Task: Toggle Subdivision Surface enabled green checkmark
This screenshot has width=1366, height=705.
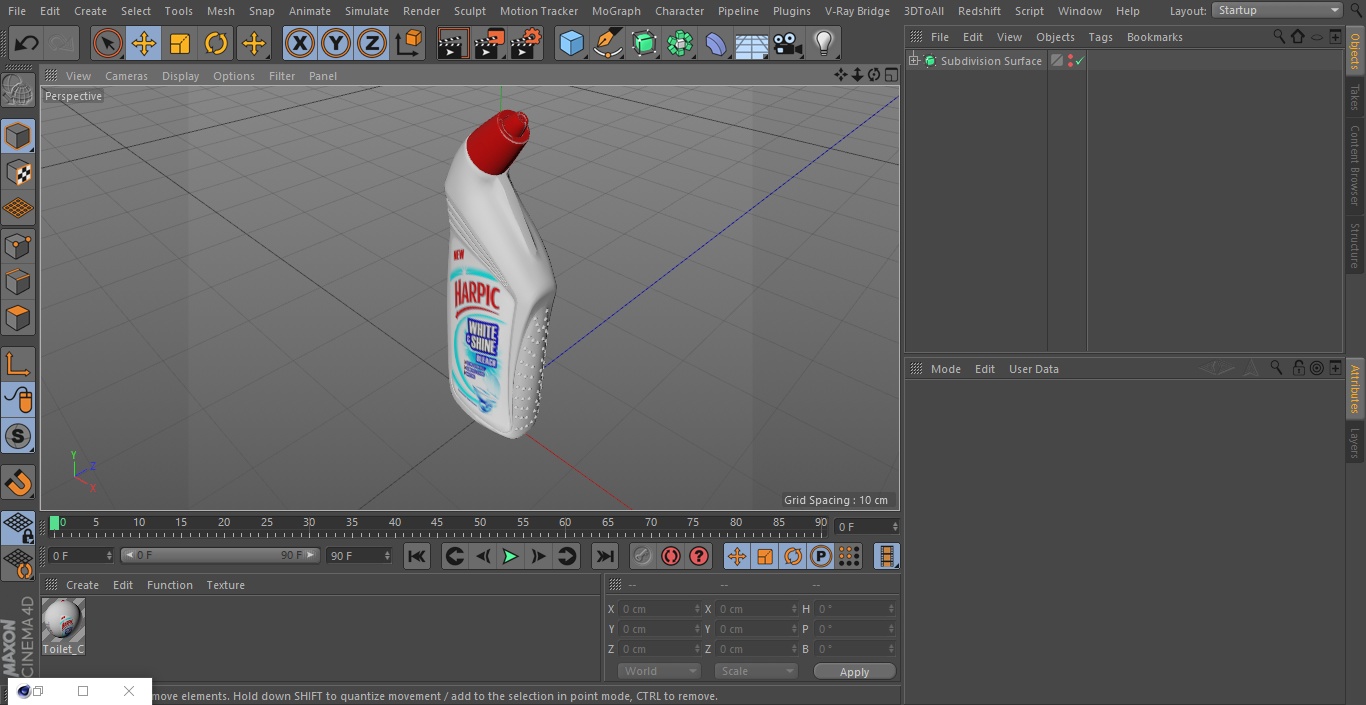Action: coord(1080,61)
